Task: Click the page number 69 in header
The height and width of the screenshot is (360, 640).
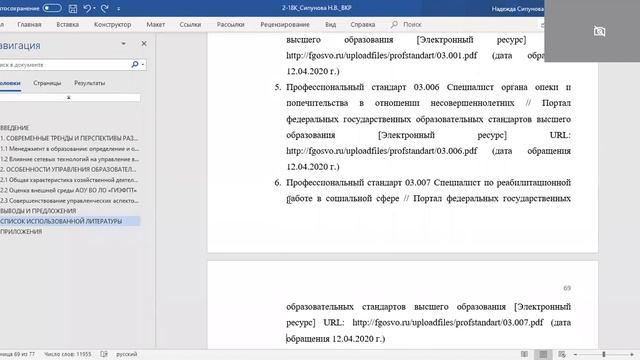Action: point(567,288)
